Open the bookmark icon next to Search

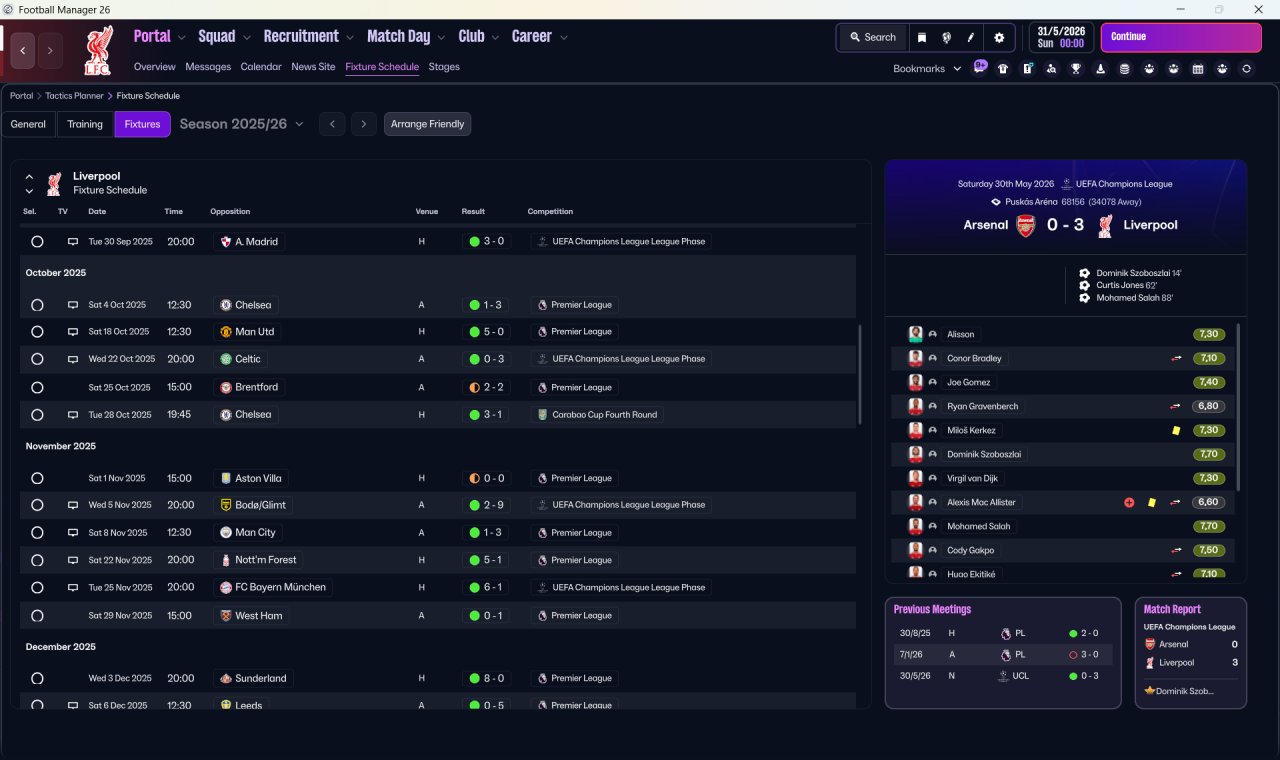[x=922, y=37]
